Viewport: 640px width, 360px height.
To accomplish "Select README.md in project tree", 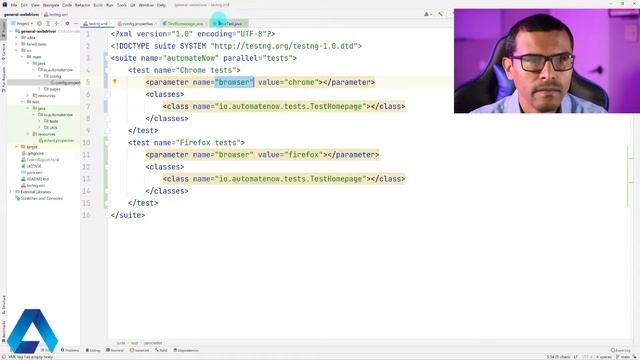I will (35, 179).
